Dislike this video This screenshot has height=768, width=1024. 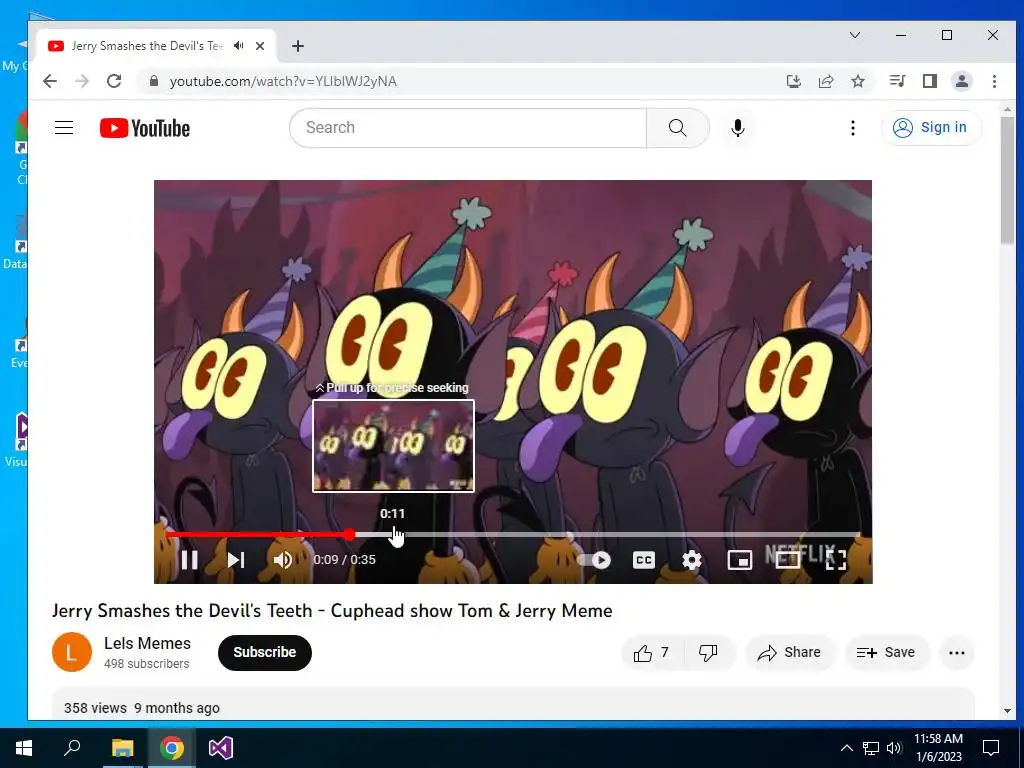[x=709, y=652]
